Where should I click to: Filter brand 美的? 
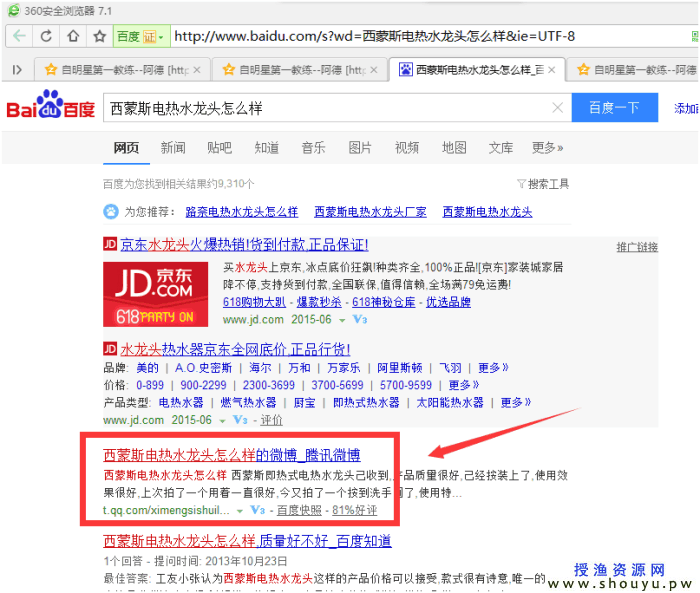[x=147, y=368]
